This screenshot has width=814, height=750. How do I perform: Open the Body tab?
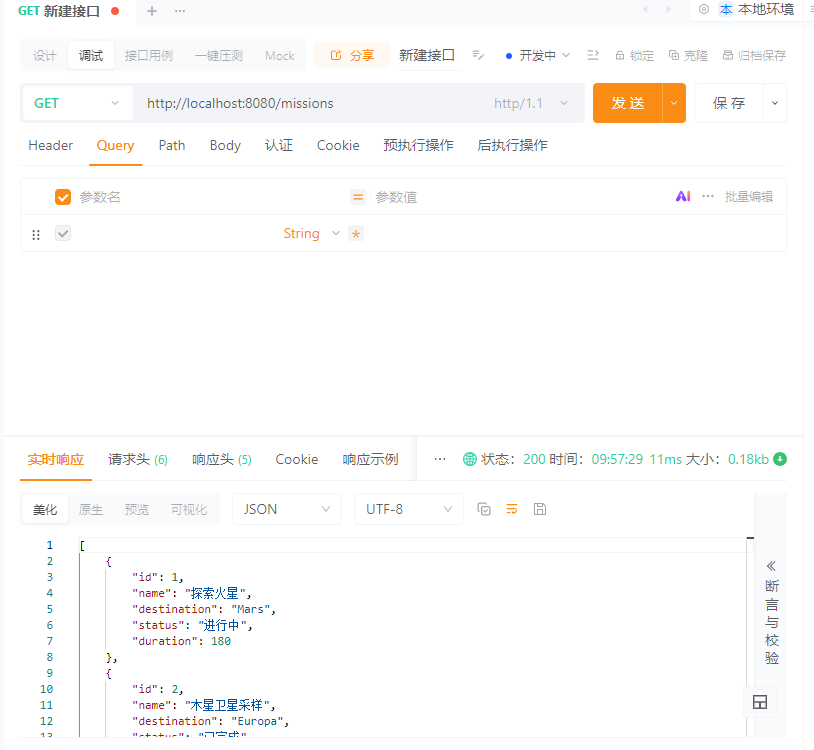coord(225,145)
